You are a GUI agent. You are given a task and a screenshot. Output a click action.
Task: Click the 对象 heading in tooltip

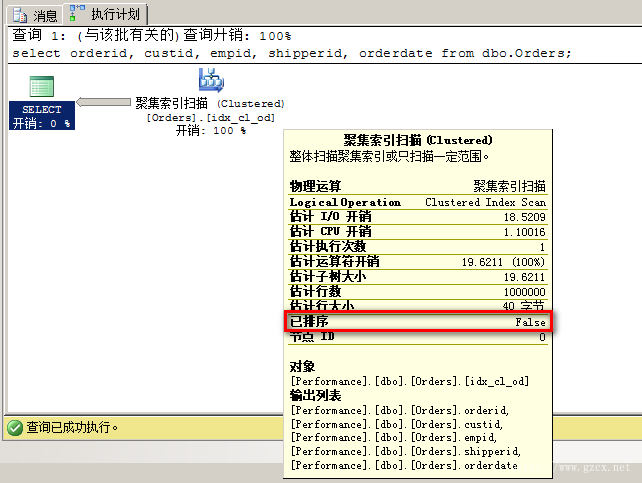point(302,366)
